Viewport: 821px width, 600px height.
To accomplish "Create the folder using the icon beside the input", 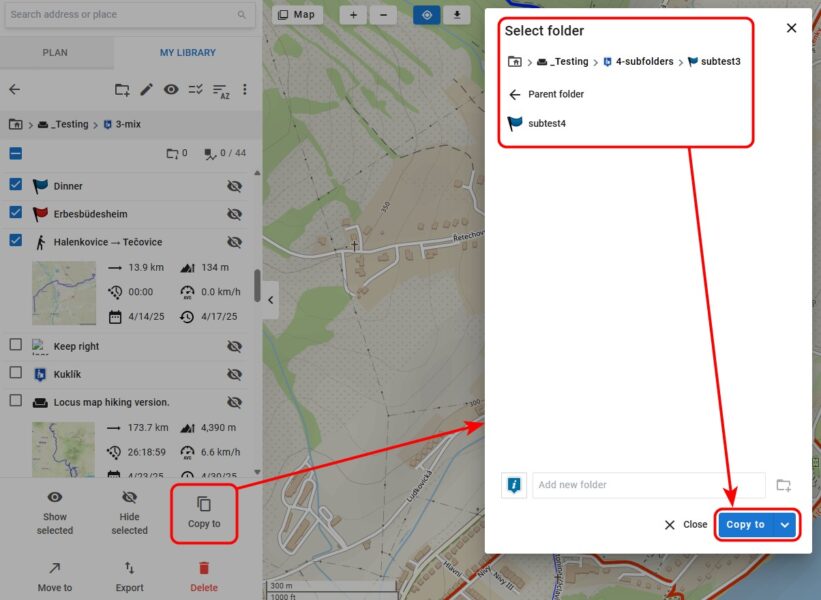I will tap(783, 485).
